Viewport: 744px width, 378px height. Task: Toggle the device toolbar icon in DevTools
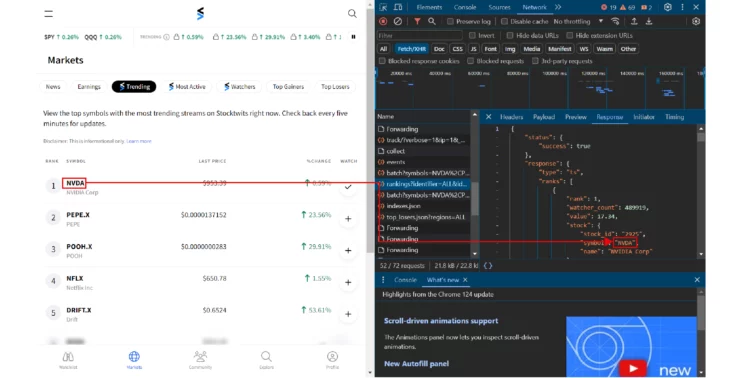(398, 7)
